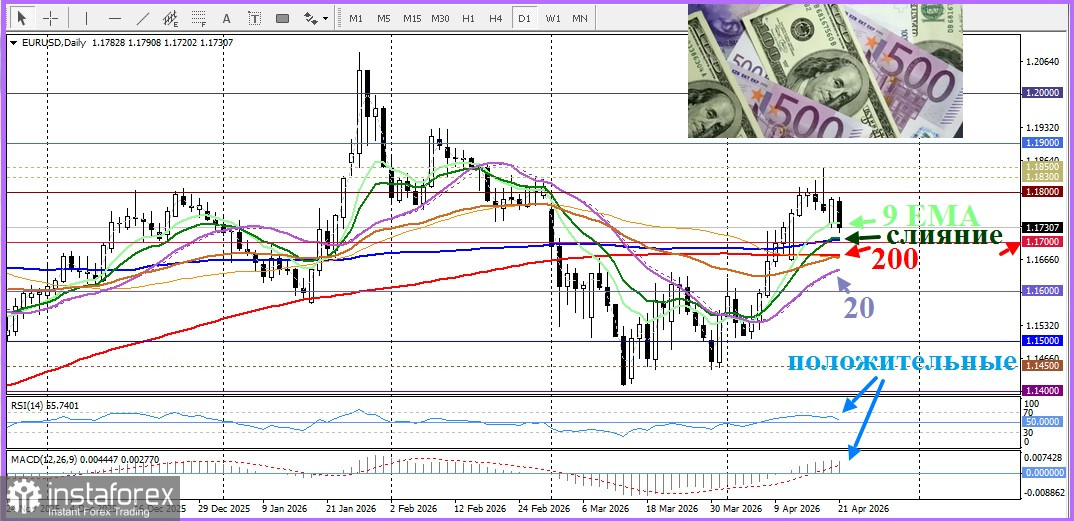Switch to H4 timeframe
The image size is (1074, 521).
496,18
